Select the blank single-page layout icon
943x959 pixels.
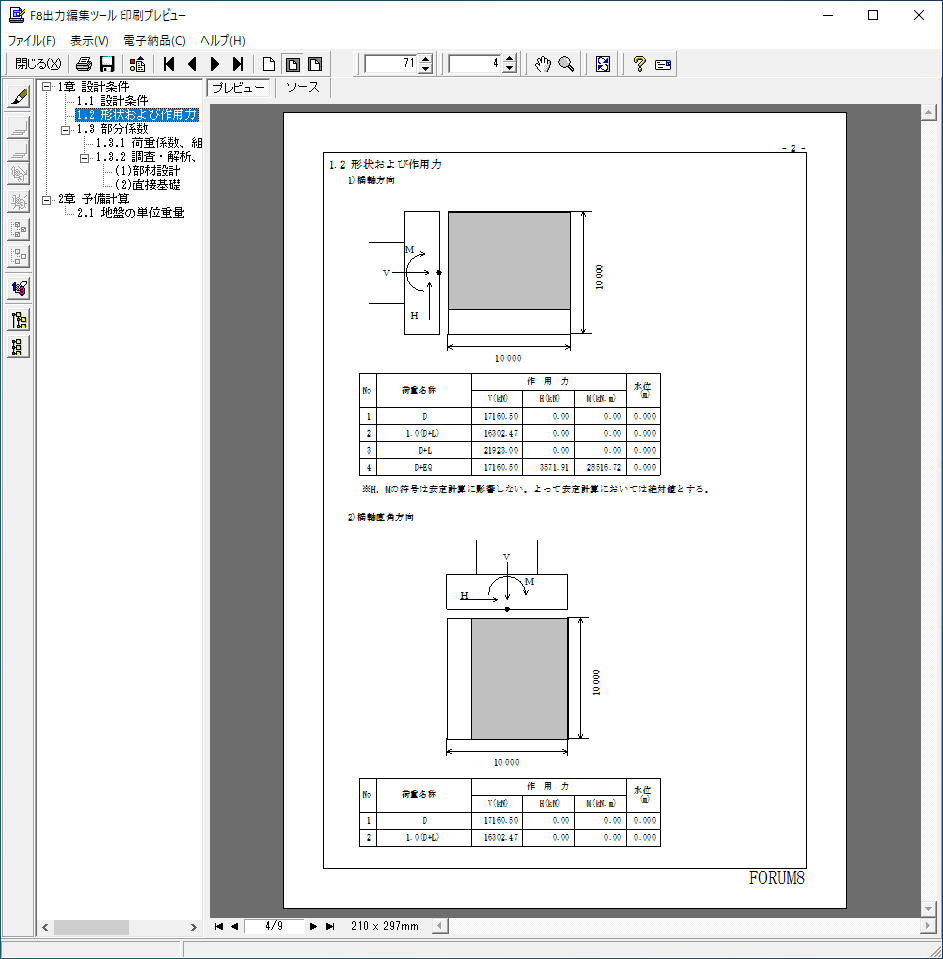[268, 64]
